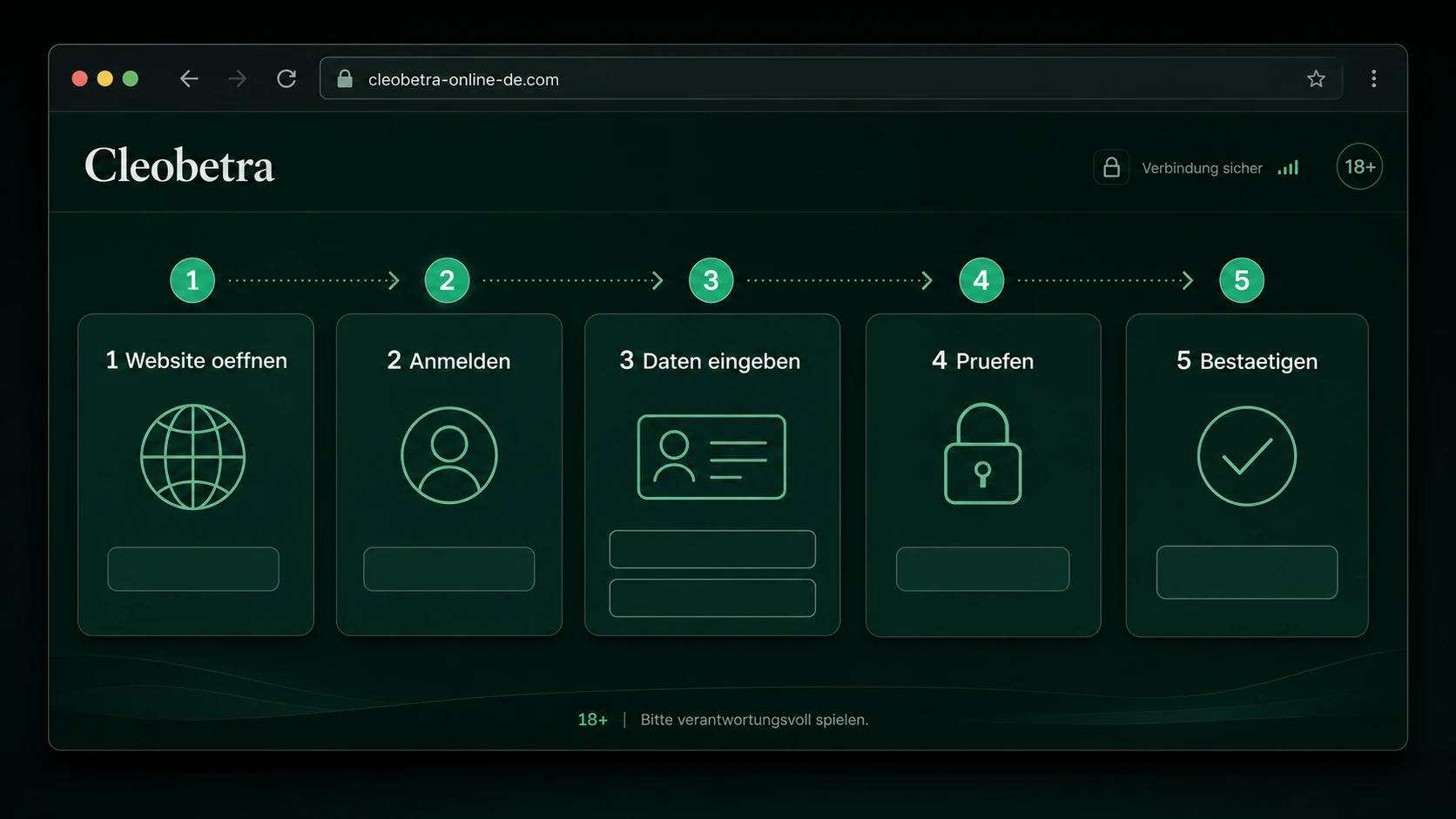Go back with the browser back arrow
1456x819 pixels.
pyautogui.click(x=189, y=79)
